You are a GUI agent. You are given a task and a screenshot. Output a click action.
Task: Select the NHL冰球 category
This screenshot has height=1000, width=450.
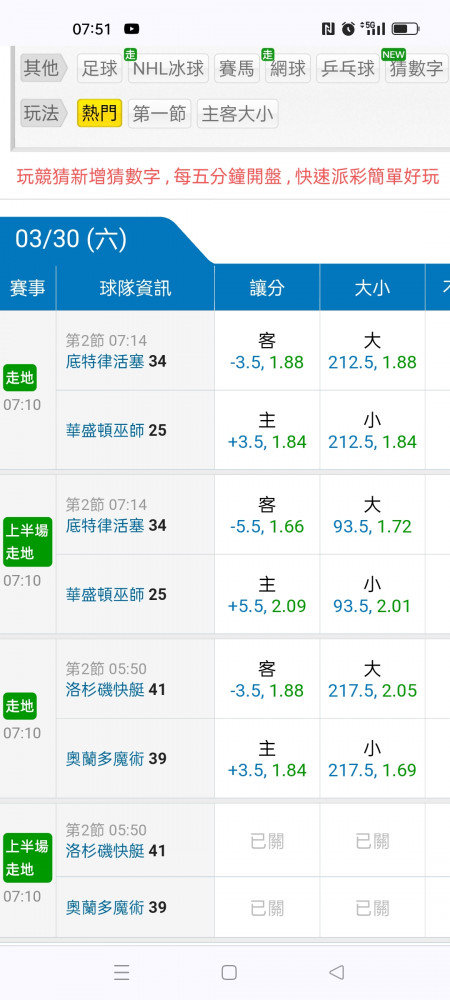pos(168,68)
